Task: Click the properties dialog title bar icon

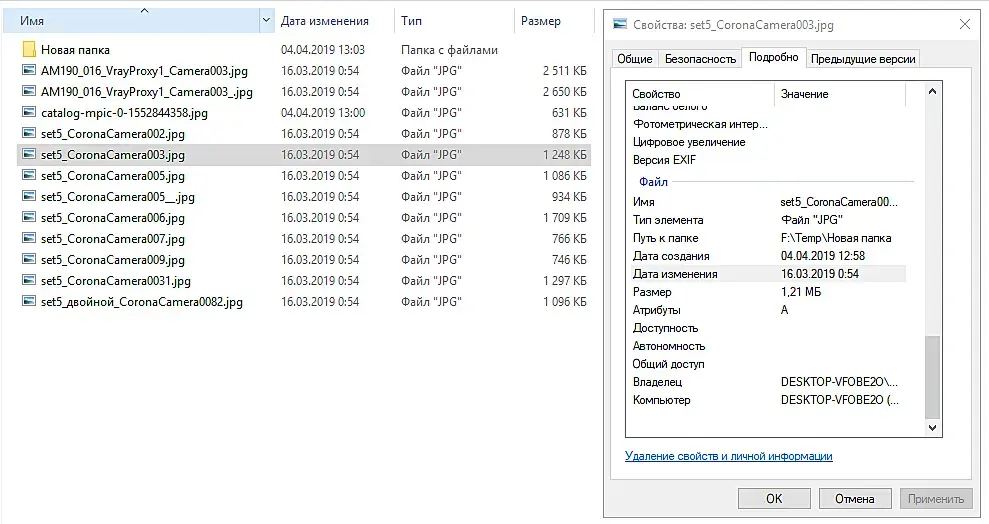Action: (x=620, y=24)
